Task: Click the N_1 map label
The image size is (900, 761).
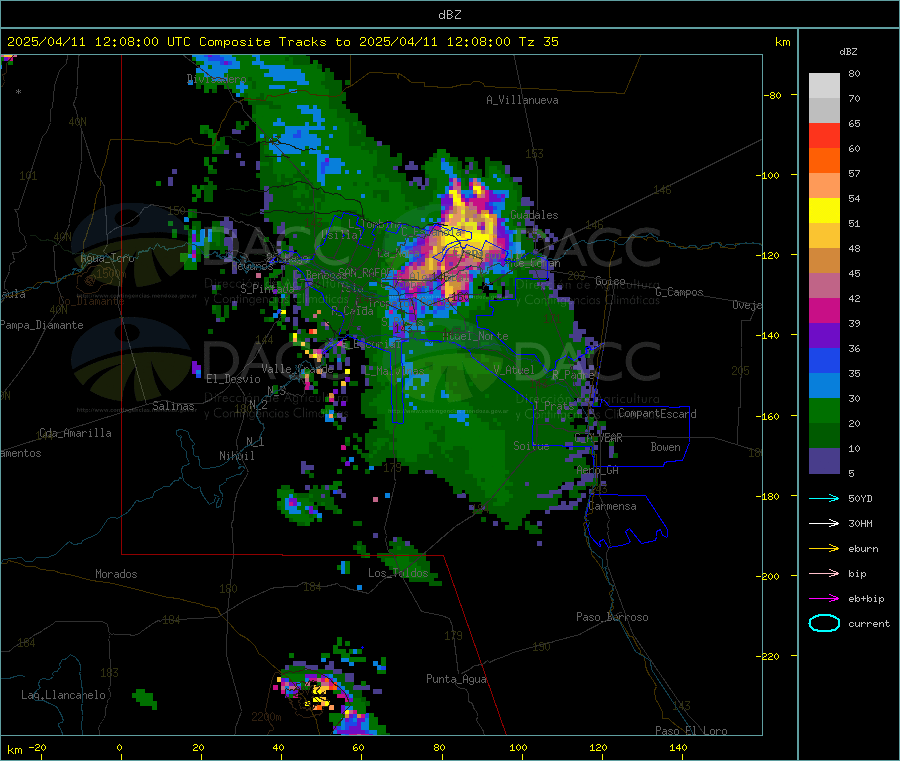Action: point(255,441)
